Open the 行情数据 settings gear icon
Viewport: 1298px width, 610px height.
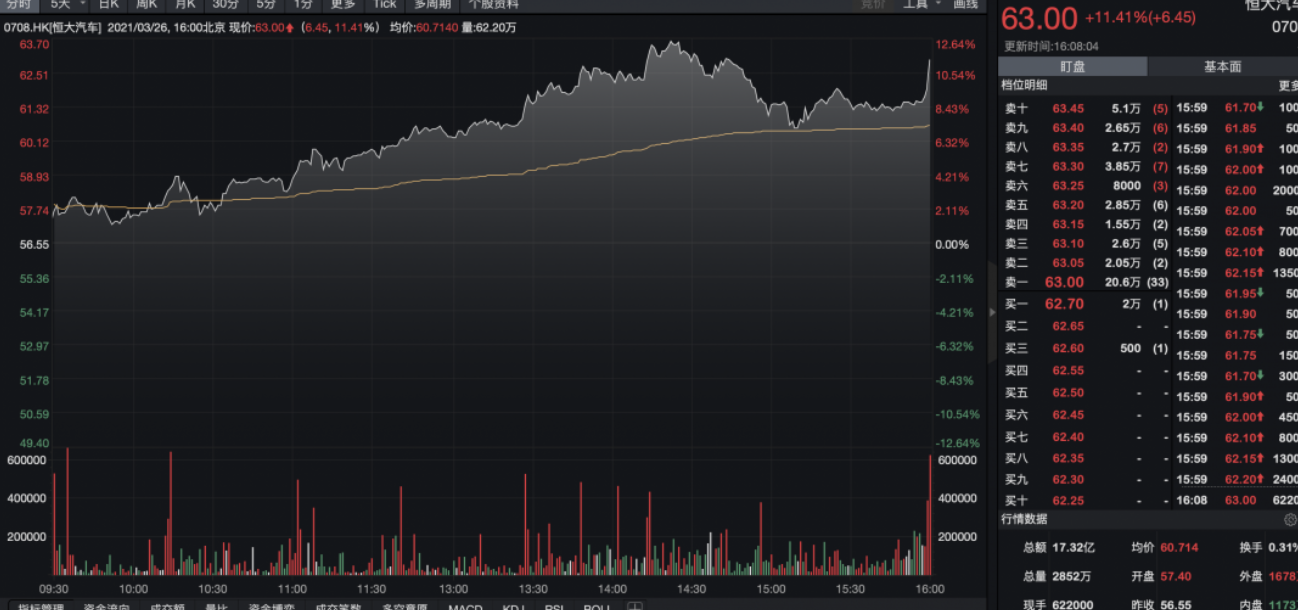(x=1290, y=520)
